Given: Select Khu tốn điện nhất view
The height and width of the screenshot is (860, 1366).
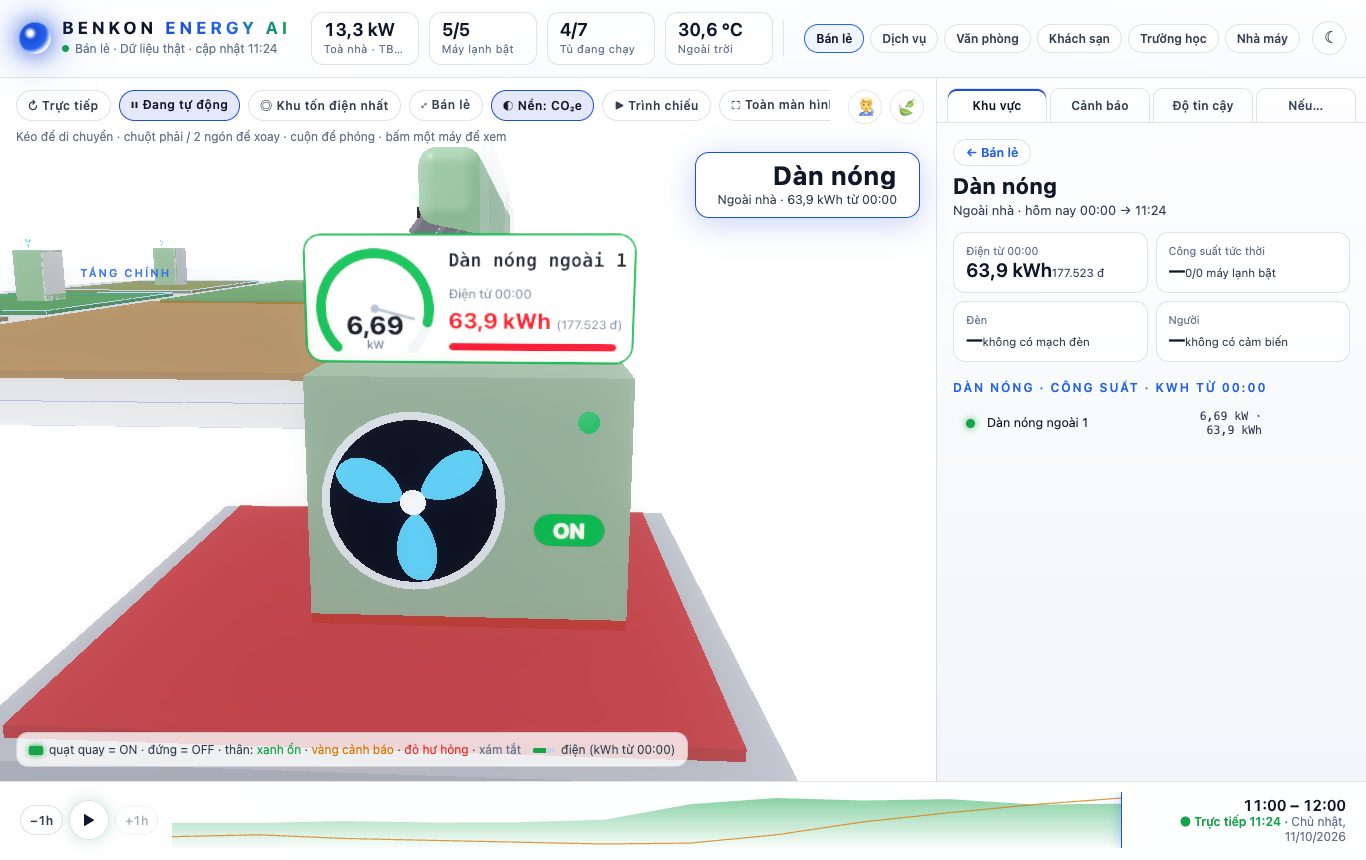Looking at the screenshot, I should [x=324, y=105].
